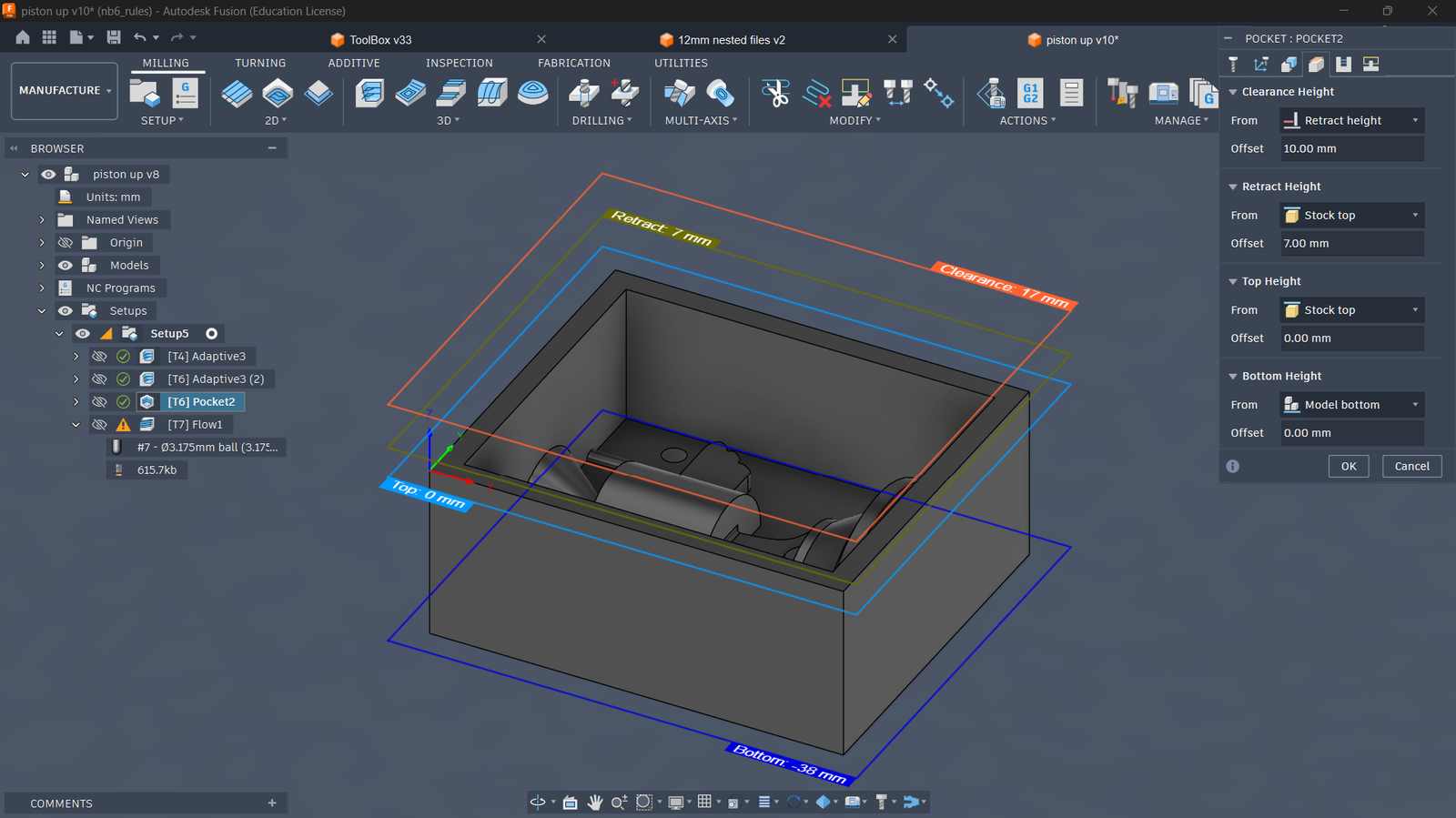This screenshot has height=818, width=1456.
Task: Switch to ToolBox v33 document tab
Action: pyautogui.click(x=380, y=40)
